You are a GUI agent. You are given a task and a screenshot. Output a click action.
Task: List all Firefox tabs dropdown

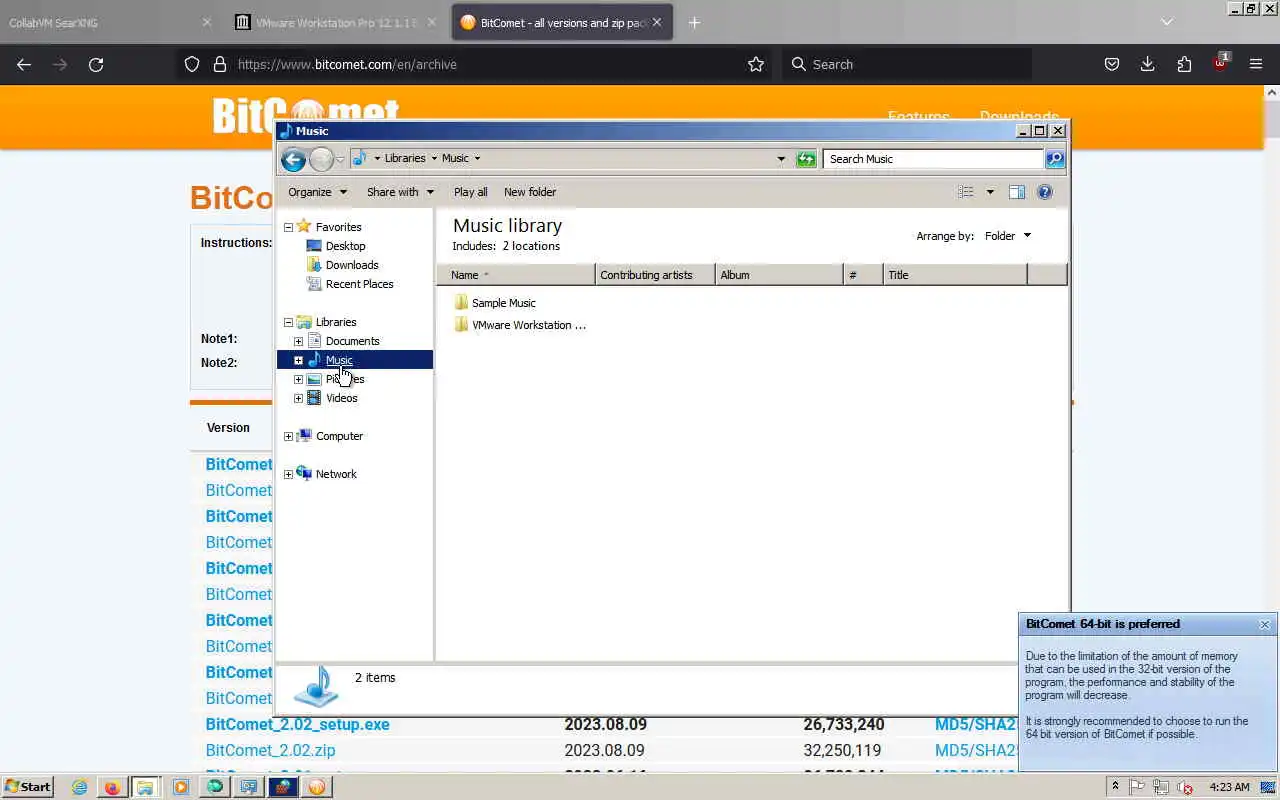1166,22
